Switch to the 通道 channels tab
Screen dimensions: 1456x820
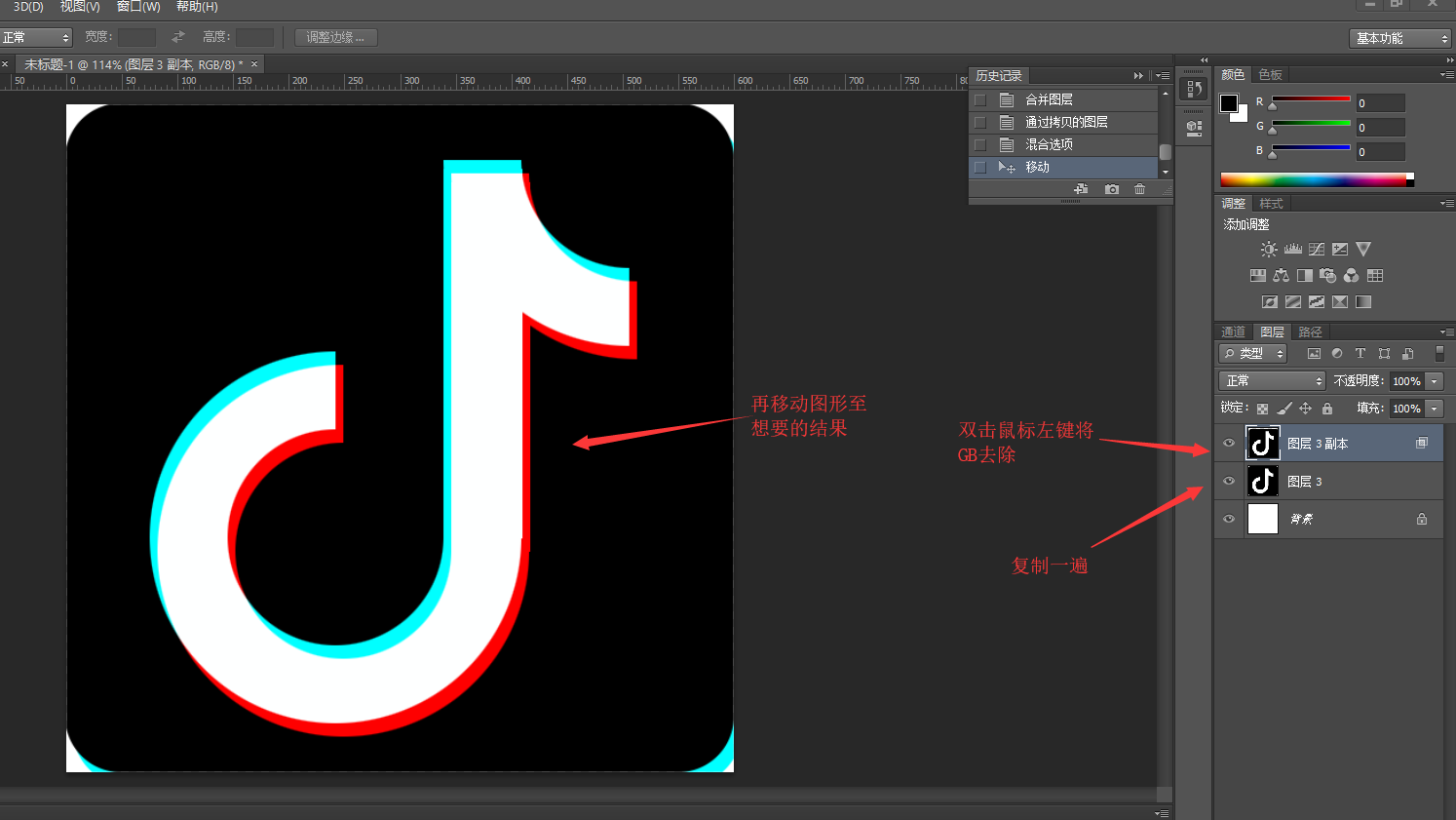click(1233, 332)
